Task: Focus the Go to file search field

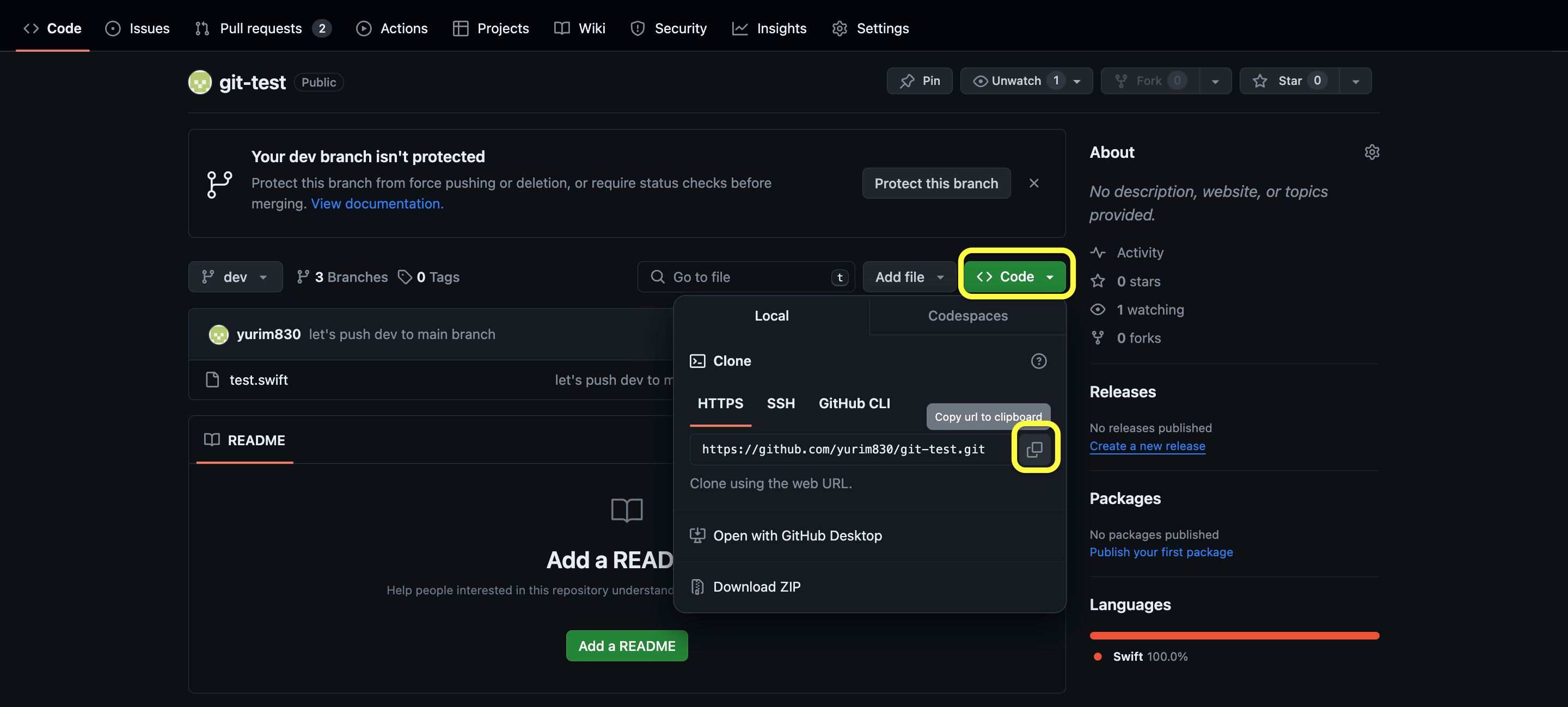Action: click(746, 277)
